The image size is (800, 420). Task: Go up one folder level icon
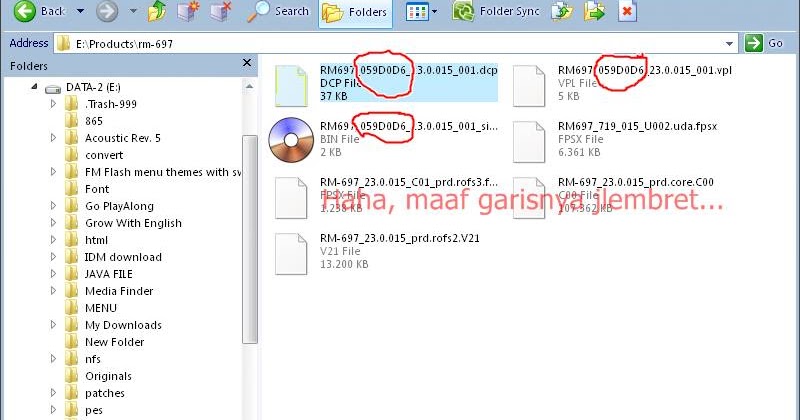coord(157,11)
